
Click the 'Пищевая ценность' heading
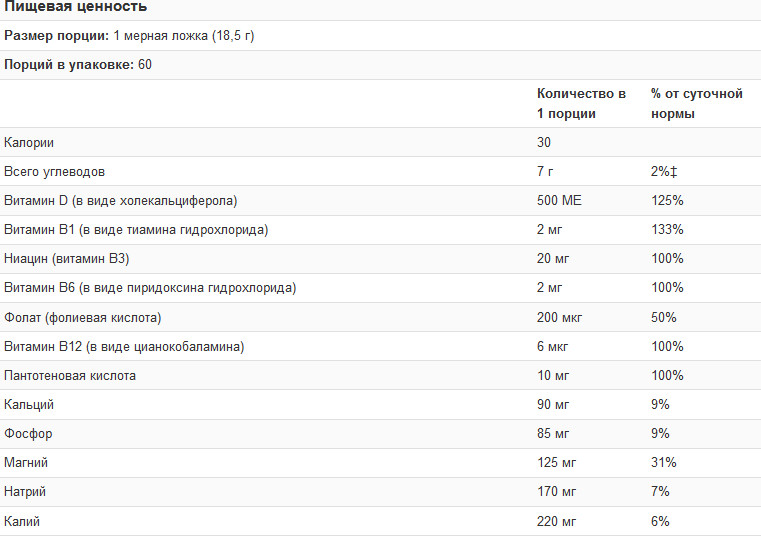coord(75,8)
